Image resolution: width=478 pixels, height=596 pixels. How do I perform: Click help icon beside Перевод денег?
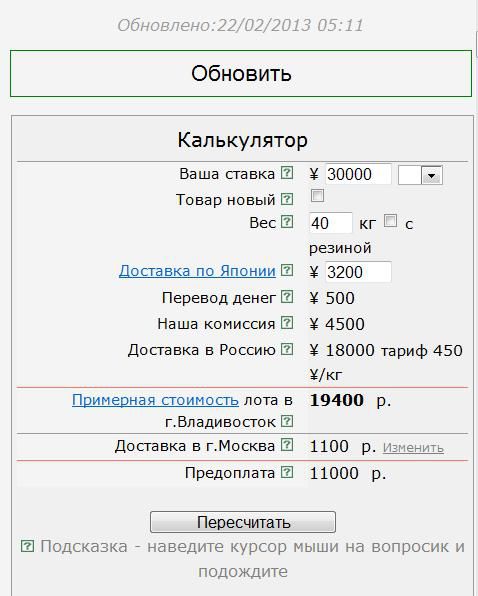click(x=287, y=297)
